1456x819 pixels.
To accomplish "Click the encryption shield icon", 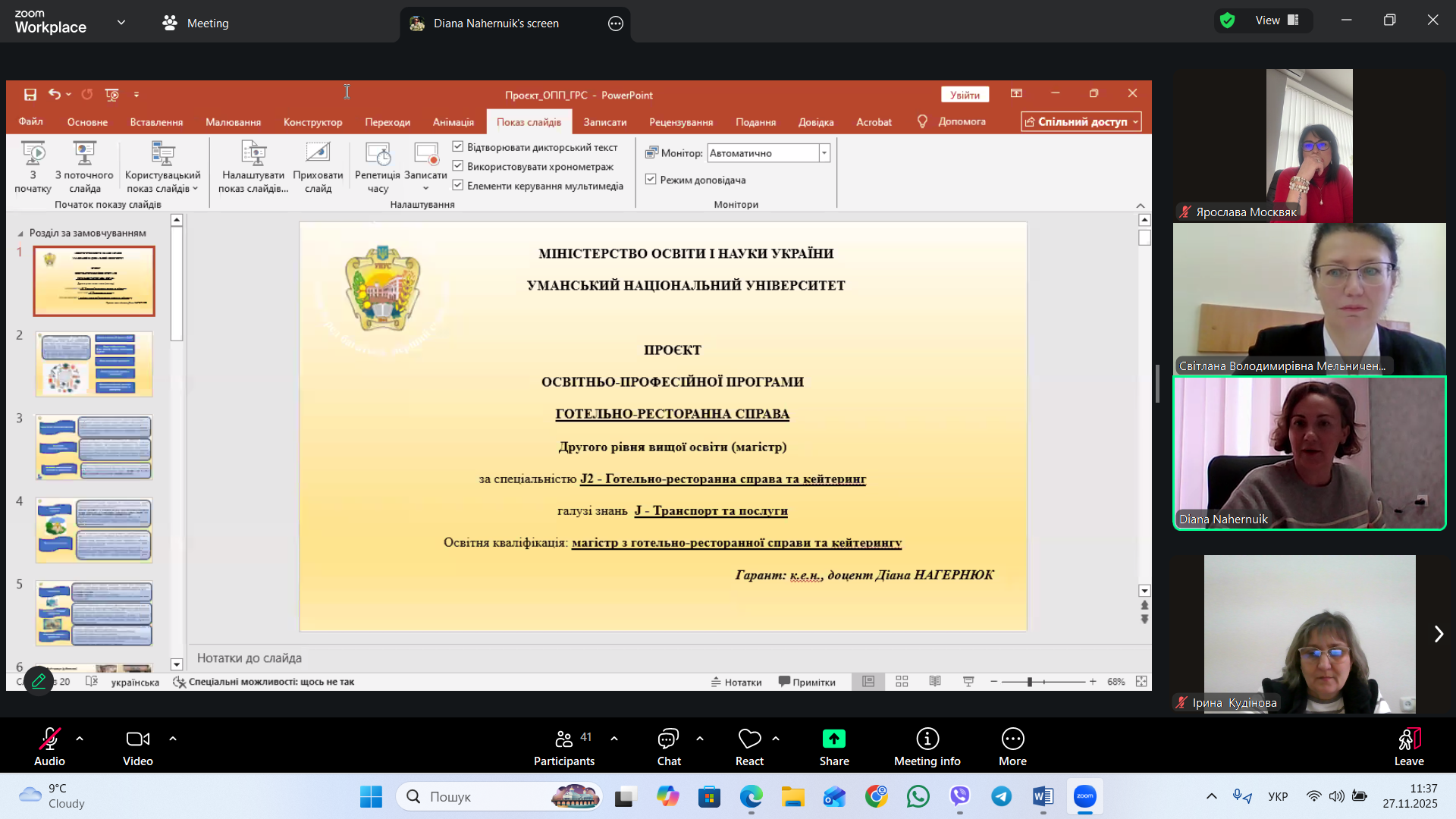I will click(1227, 20).
